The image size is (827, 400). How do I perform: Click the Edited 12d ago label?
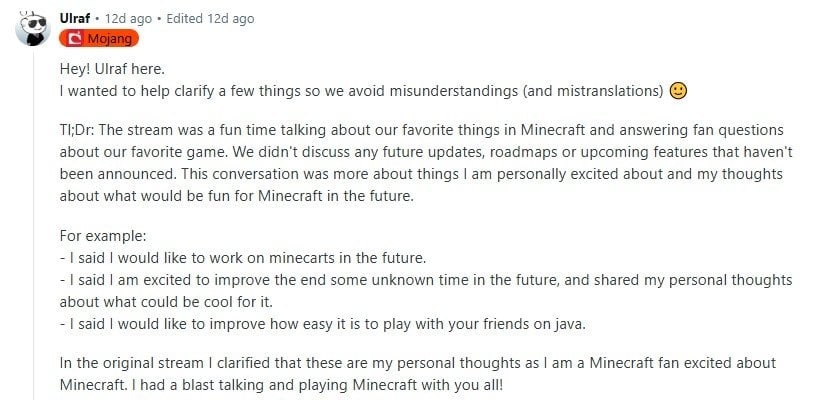(x=210, y=18)
